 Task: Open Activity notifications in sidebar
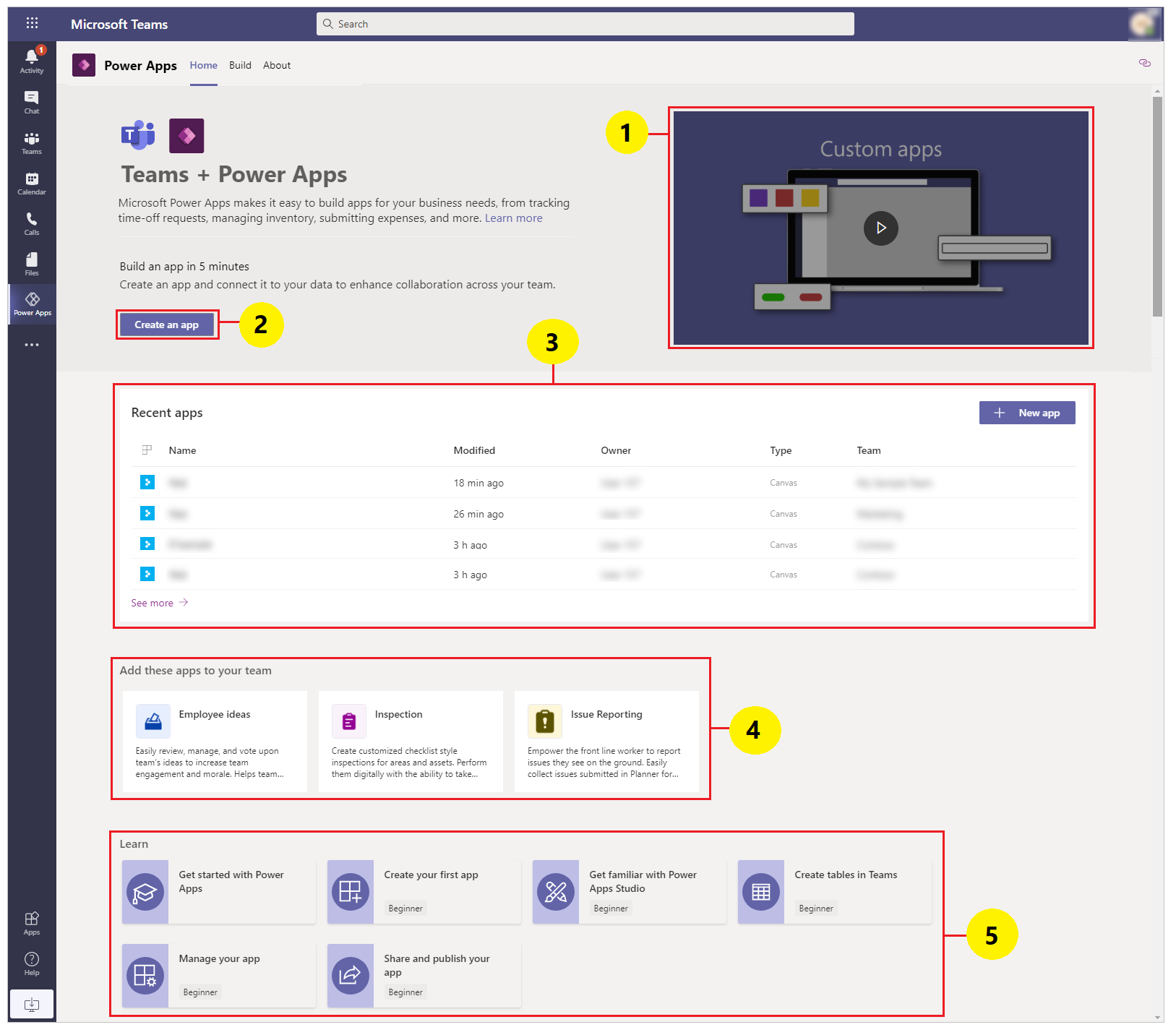(32, 61)
